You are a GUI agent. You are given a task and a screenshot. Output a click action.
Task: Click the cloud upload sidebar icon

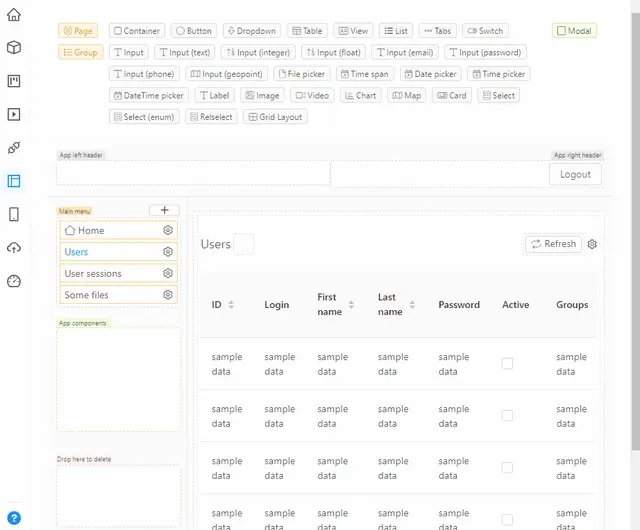pyautogui.click(x=14, y=248)
